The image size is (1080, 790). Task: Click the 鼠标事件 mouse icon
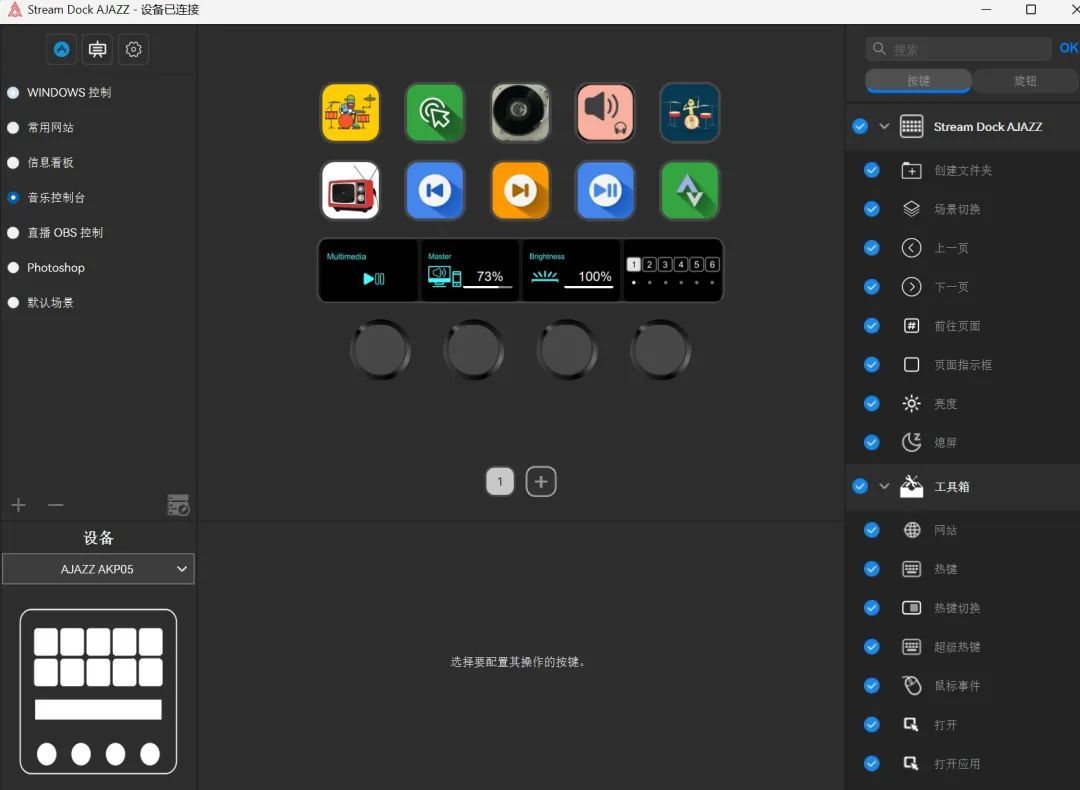click(911, 685)
